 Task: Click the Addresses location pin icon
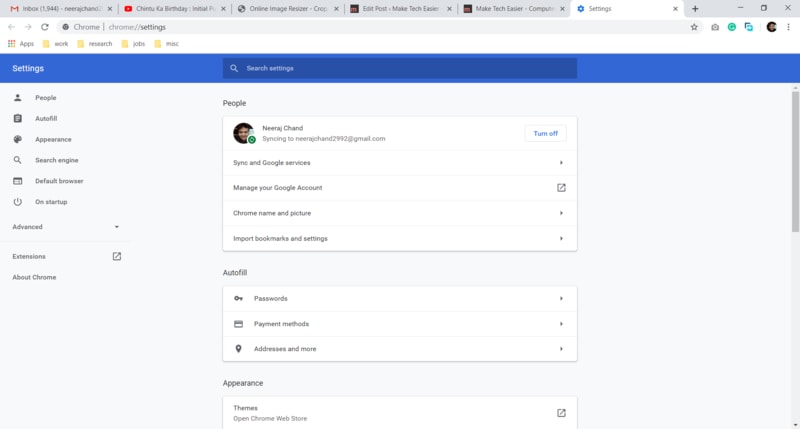(x=238, y=349)
